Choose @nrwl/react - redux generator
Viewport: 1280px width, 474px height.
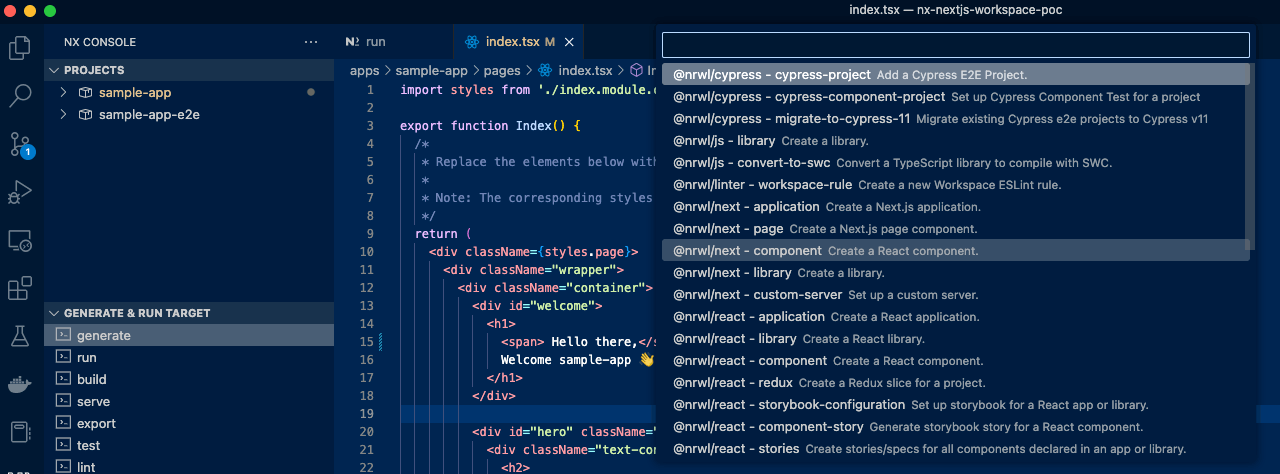tap(956, 383)
